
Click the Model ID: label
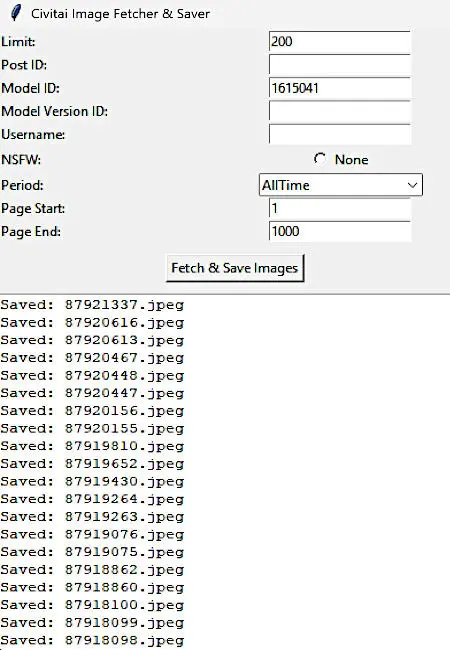pos(30,88)
